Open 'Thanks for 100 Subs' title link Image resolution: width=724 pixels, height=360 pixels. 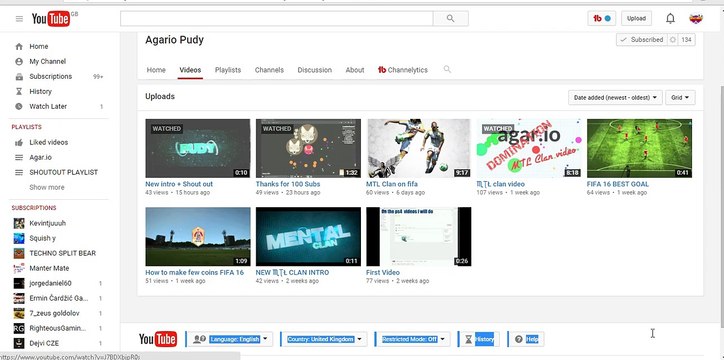point(288,184)
